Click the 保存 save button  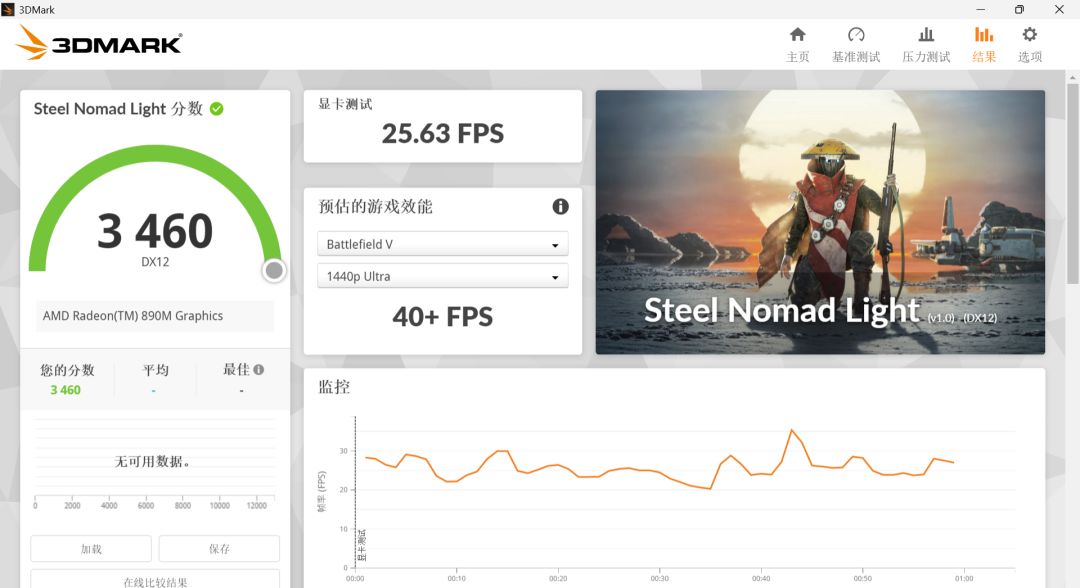pos(219,549)
